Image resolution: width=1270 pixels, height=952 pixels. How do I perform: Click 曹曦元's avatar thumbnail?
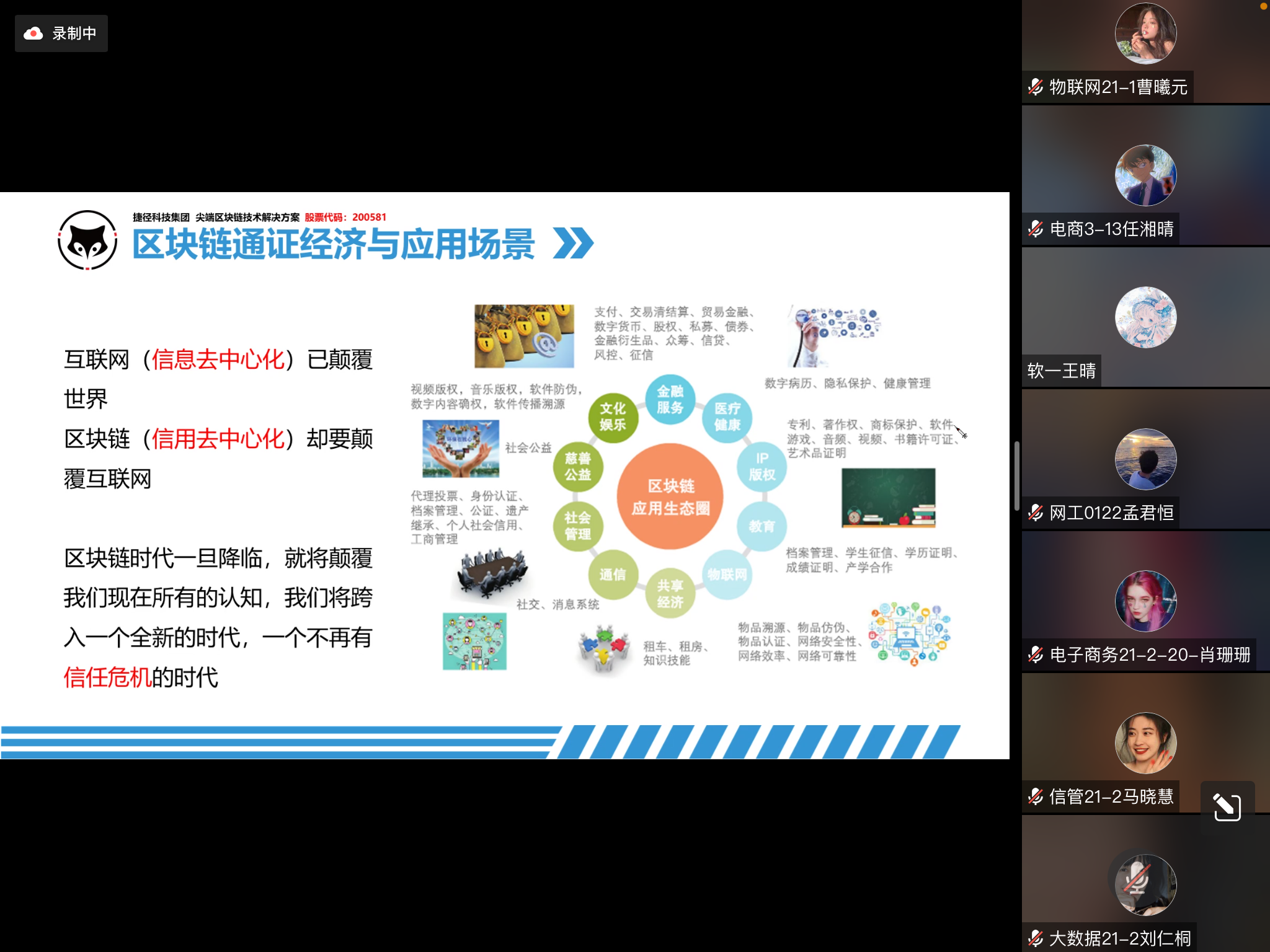1145,33
